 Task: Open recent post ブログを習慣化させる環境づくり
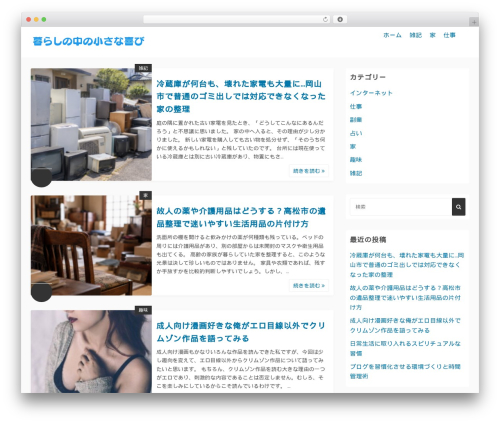(405, 371)
